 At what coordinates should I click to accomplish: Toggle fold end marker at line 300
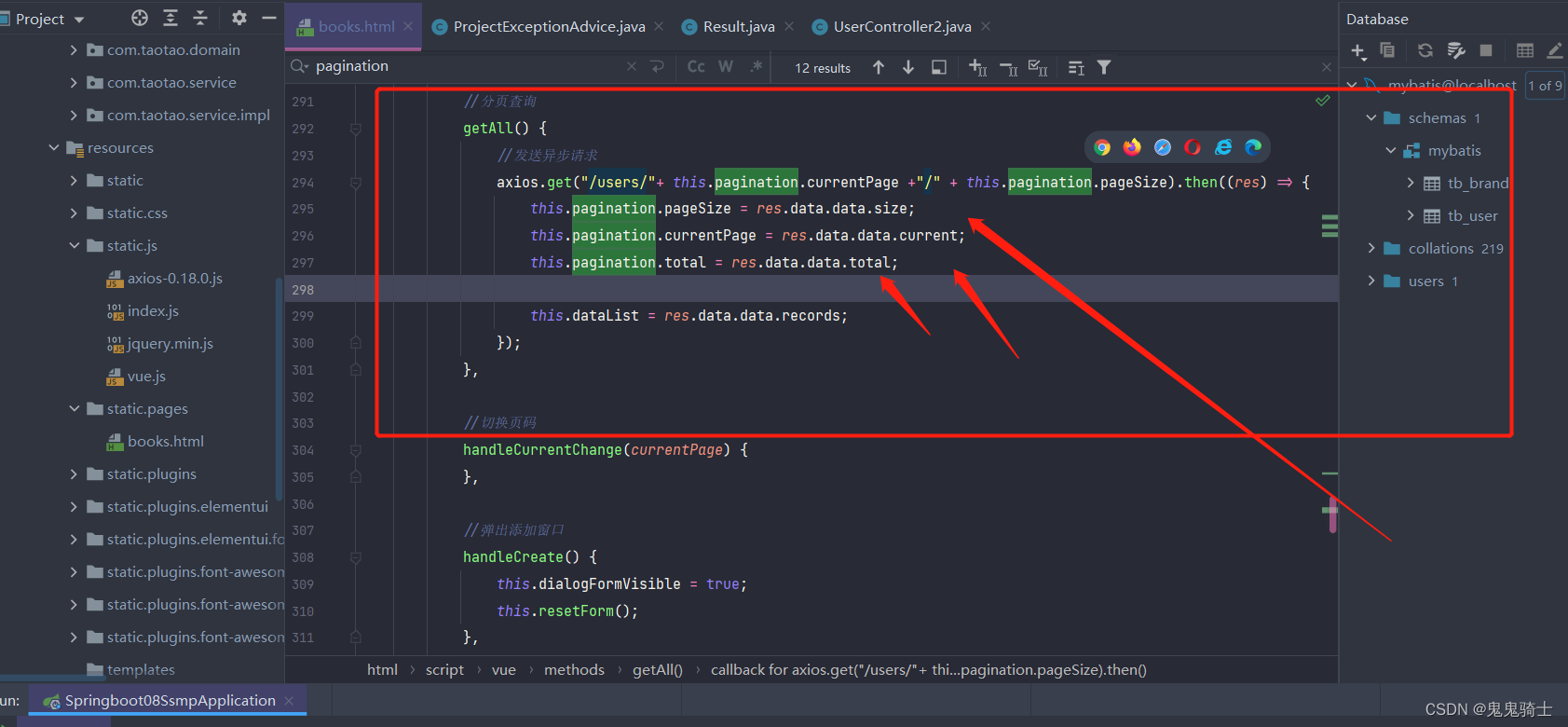pos(355,343)
